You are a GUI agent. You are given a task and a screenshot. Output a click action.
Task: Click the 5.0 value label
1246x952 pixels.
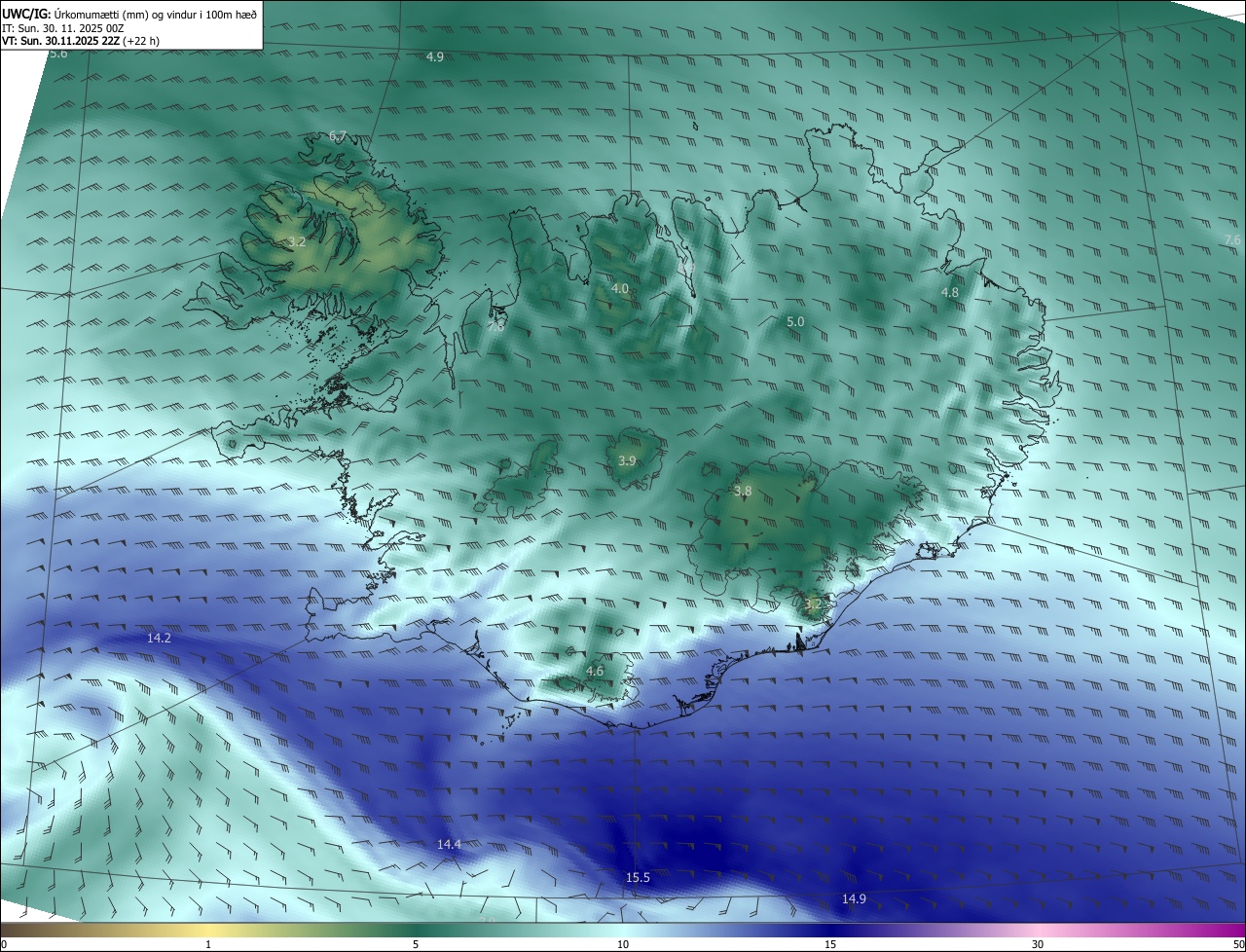(x=795, y=321)
